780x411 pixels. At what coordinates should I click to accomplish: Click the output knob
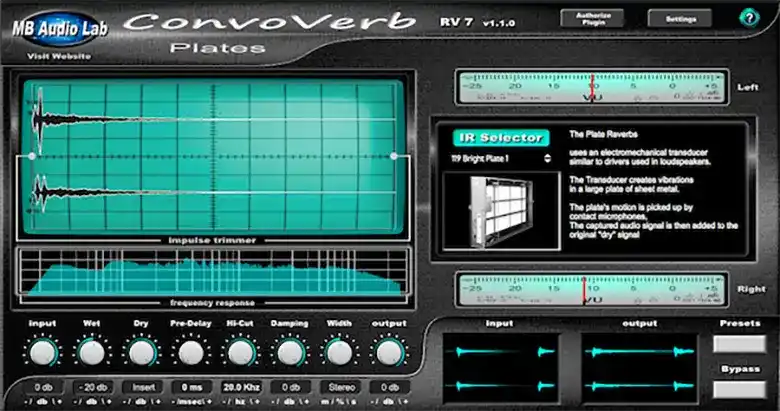click(x=389, y=353)
